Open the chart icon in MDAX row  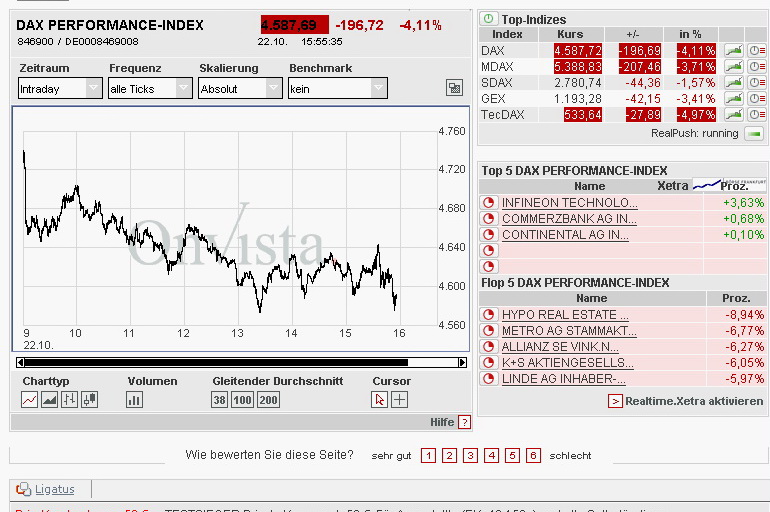point(733,66)
